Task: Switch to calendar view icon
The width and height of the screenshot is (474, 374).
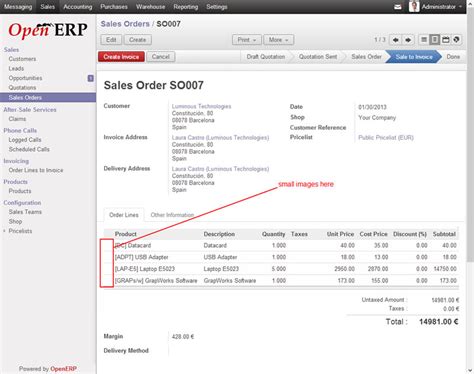Action: 446,40
